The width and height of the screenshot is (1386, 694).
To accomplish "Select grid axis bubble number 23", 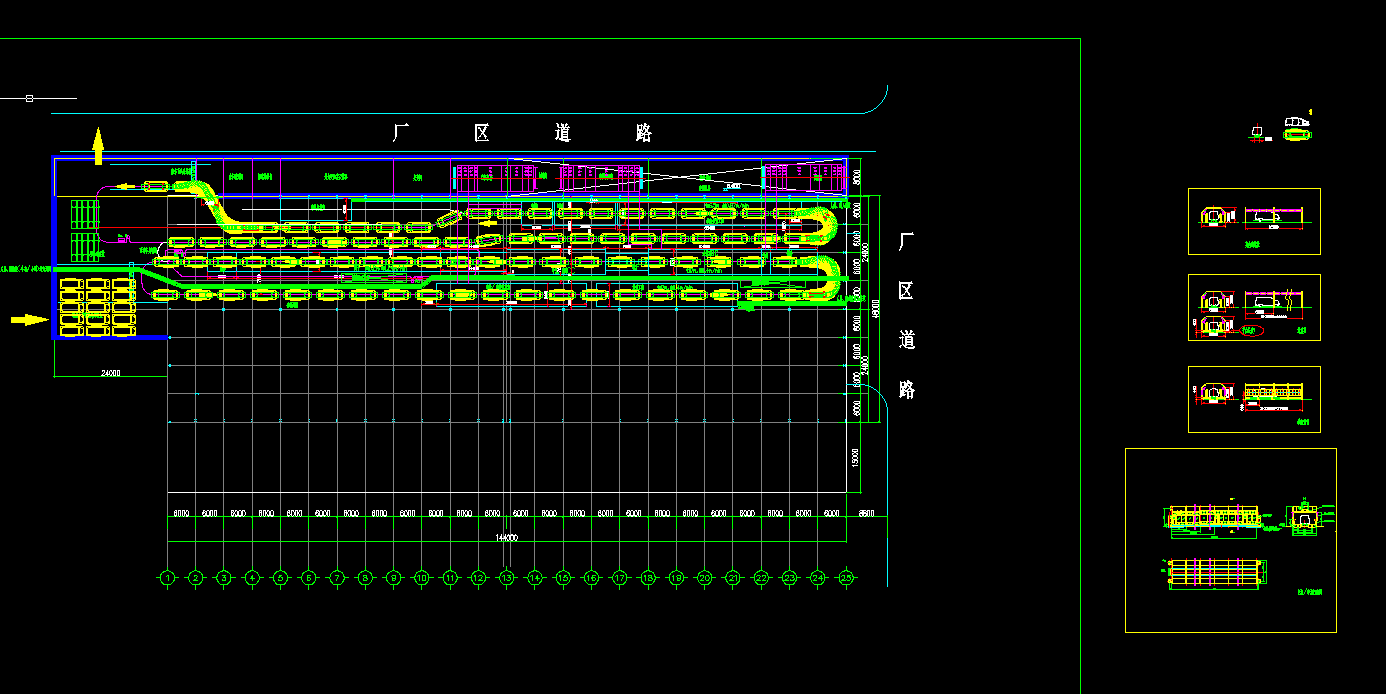I will (790, 578).
